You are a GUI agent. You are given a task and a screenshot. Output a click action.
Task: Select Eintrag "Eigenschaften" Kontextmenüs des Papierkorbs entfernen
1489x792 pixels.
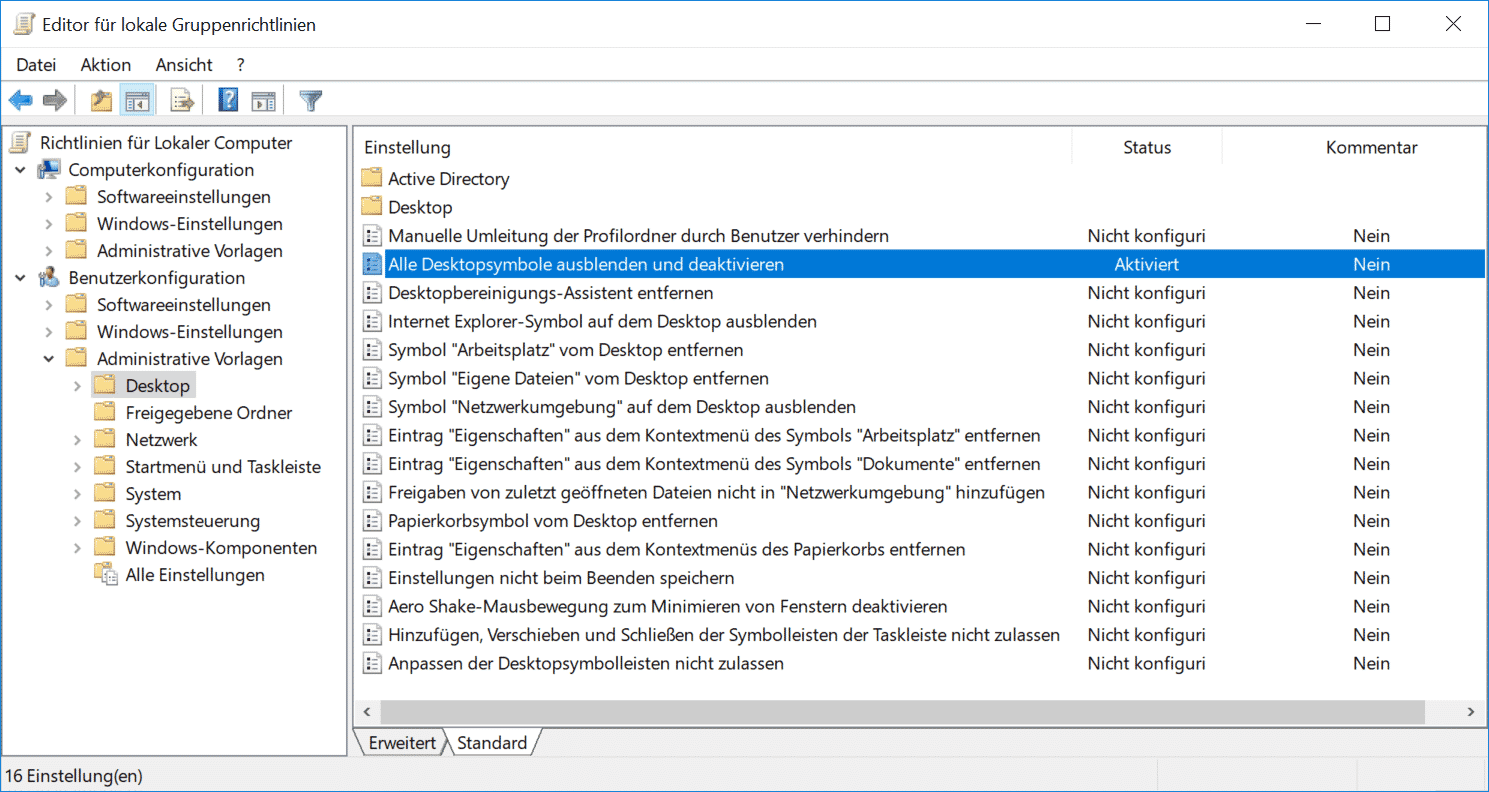pos(677,550)
